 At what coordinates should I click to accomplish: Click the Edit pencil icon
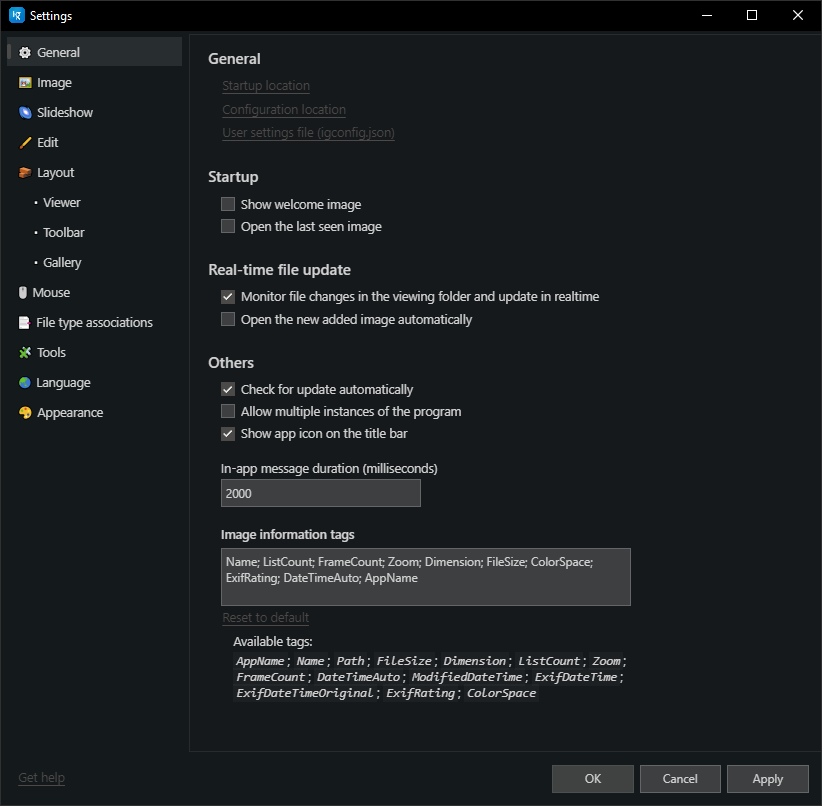25,143
